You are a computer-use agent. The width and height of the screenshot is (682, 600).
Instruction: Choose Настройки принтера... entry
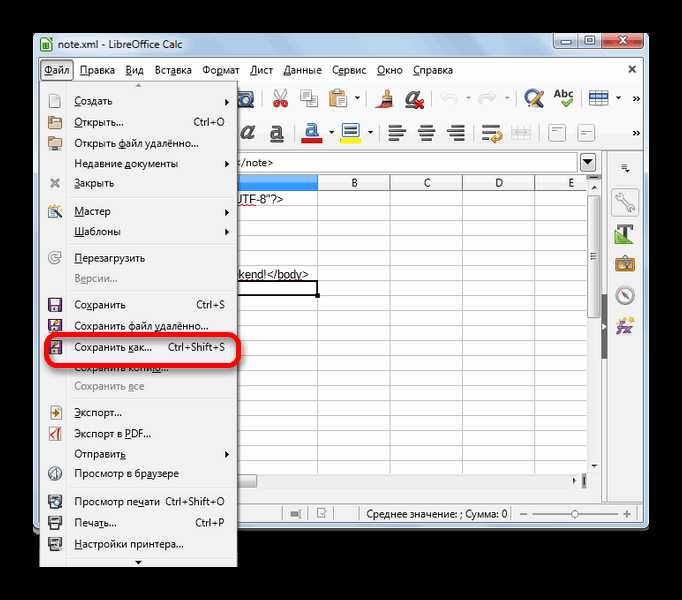[x=139, y=544]
